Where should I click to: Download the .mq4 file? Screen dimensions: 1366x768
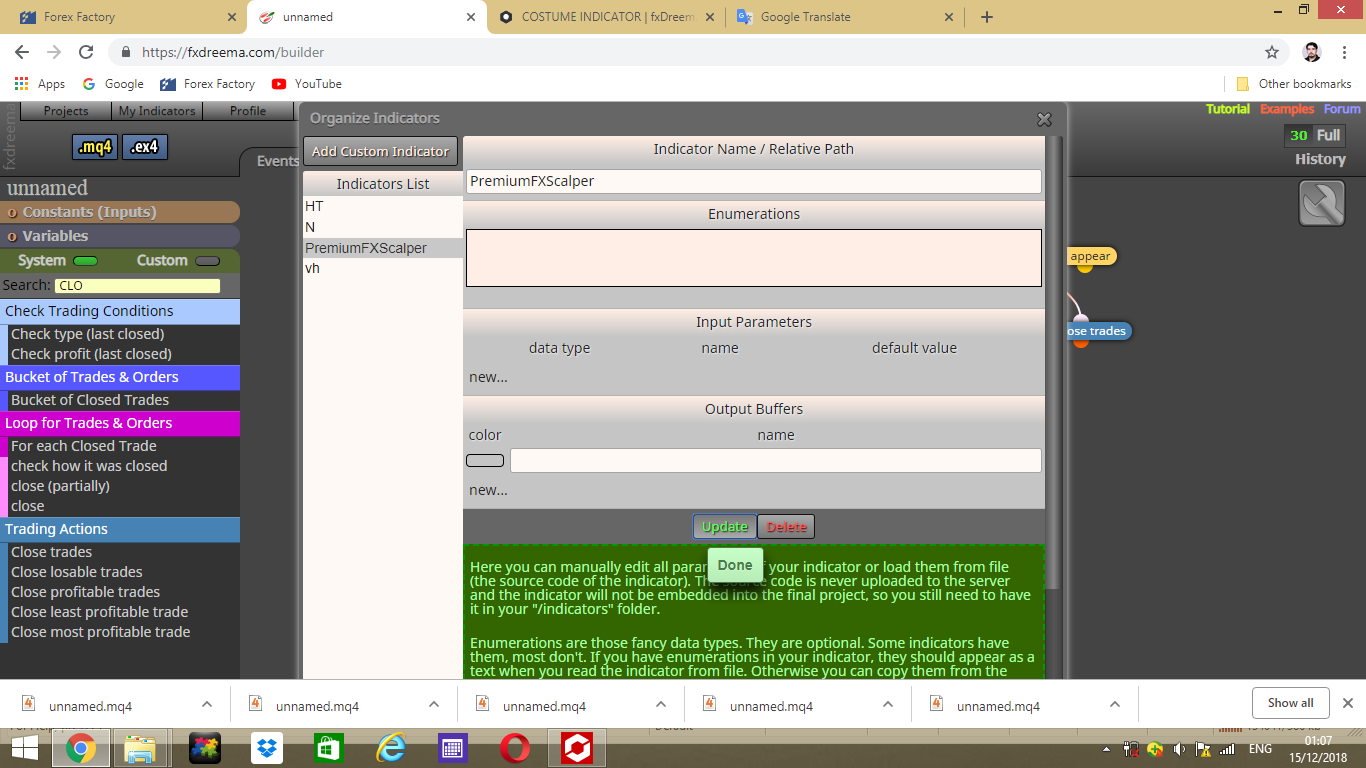point(95,148)
